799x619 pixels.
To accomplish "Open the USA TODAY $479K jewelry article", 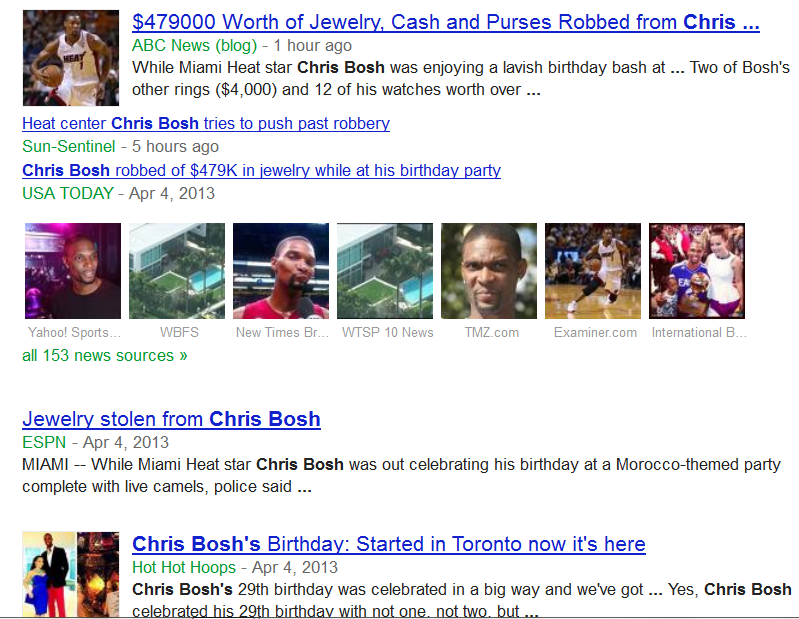I will [261, 170].
